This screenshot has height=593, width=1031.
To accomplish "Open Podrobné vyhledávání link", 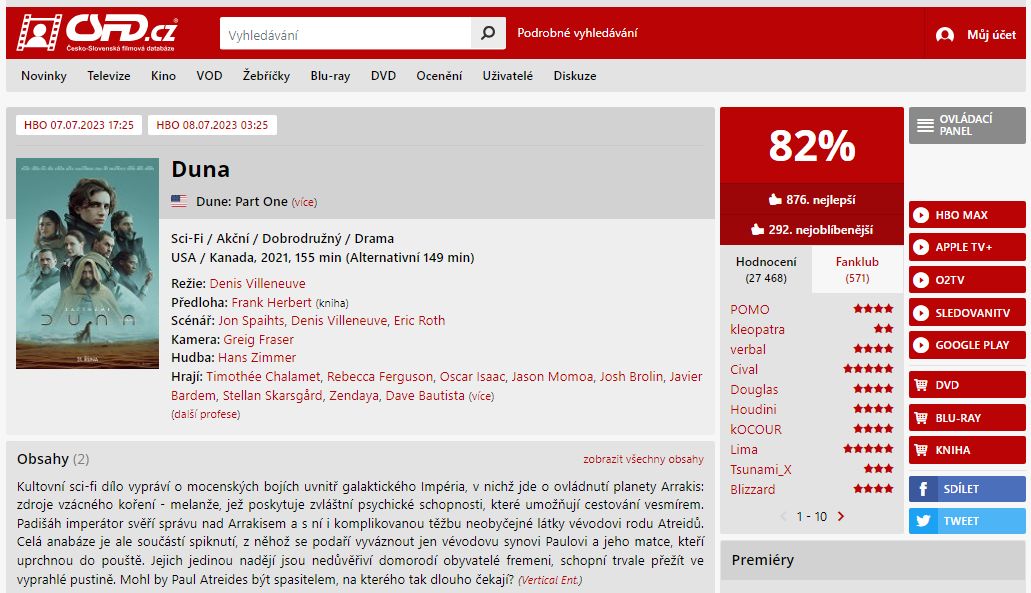I will tap(577, 33).
